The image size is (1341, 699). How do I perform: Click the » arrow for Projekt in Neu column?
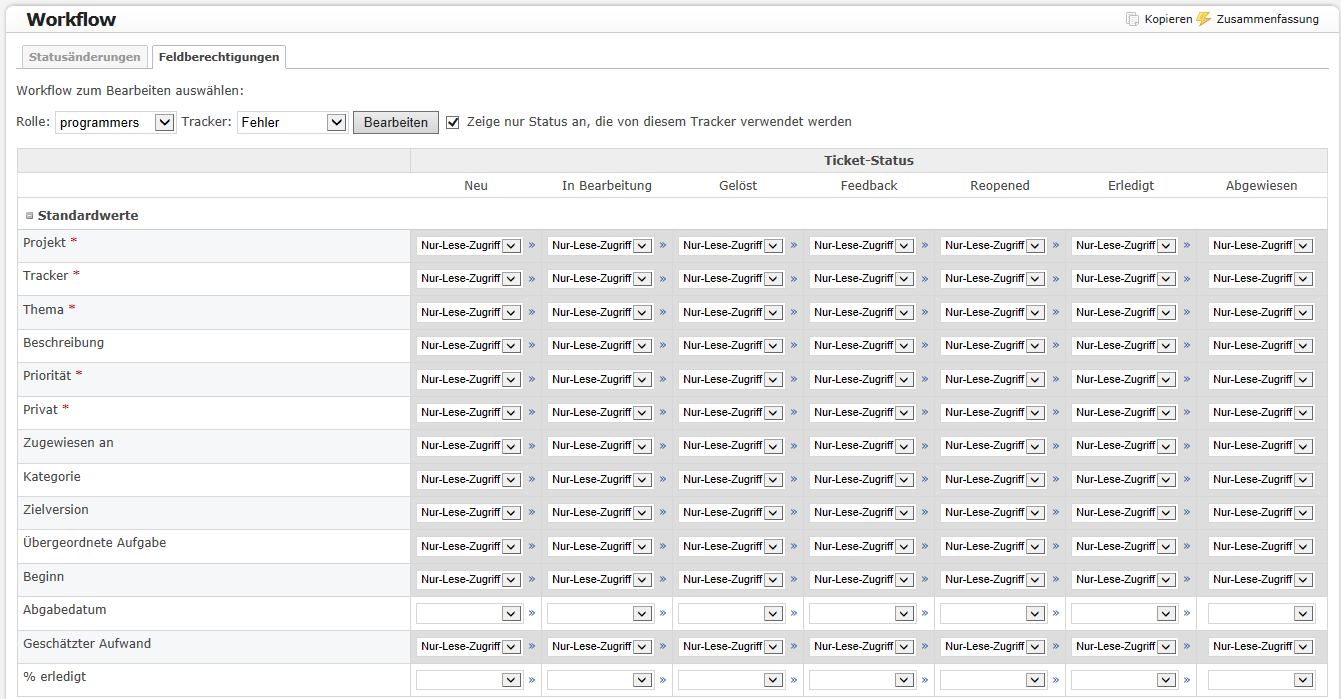point(532,245)
